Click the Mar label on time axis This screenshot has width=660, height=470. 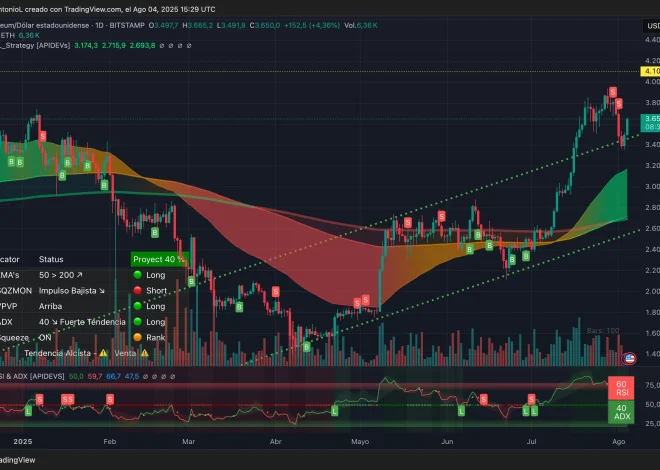[x=189, y=441]
